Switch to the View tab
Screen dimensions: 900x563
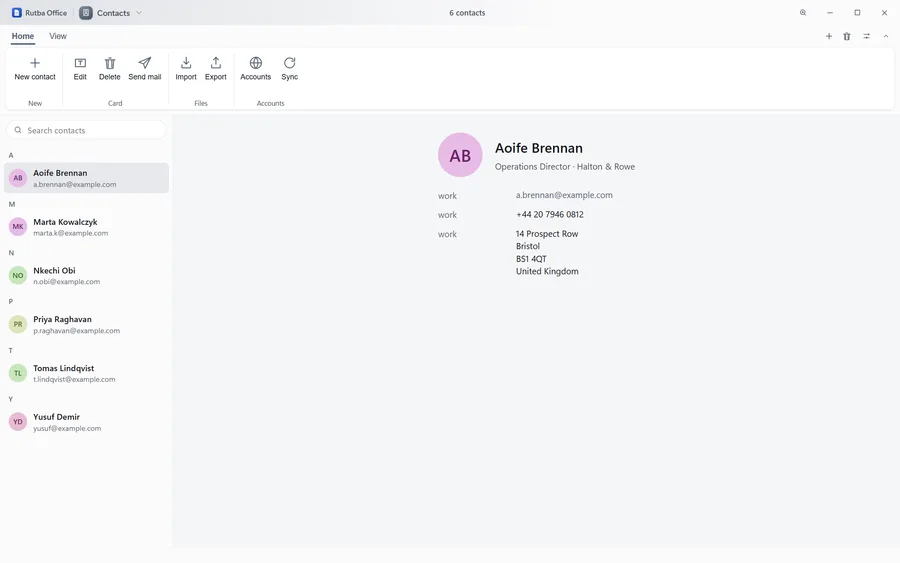tap(58, 36)
